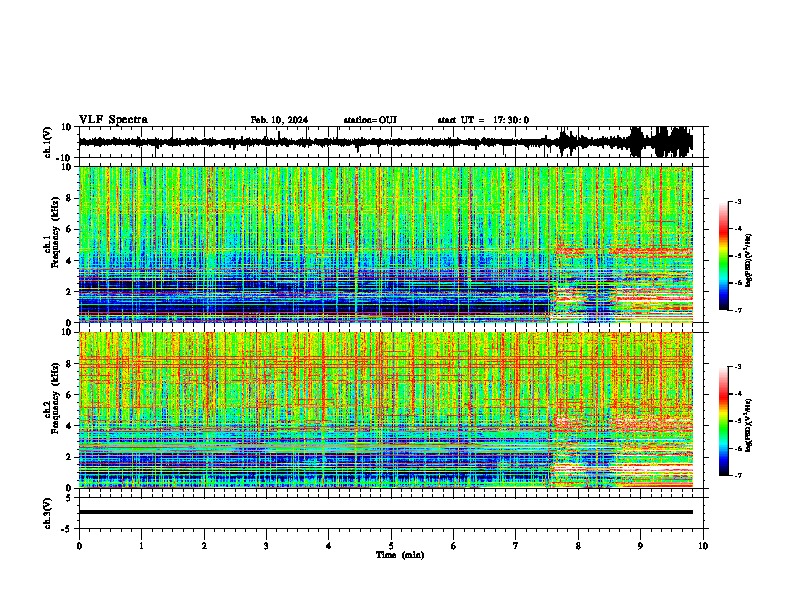Click the -3 label on ch.2 color bar
The width and height of the screenshot is (792, 612).
click(x=737, y=366)
